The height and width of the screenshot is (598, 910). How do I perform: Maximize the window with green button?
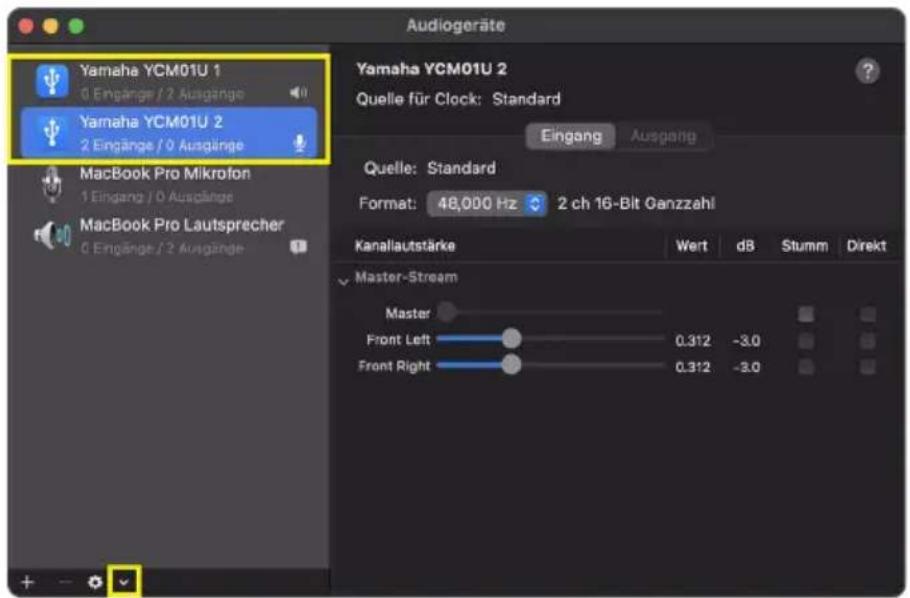pyautogui.click(x=77, y=26)
